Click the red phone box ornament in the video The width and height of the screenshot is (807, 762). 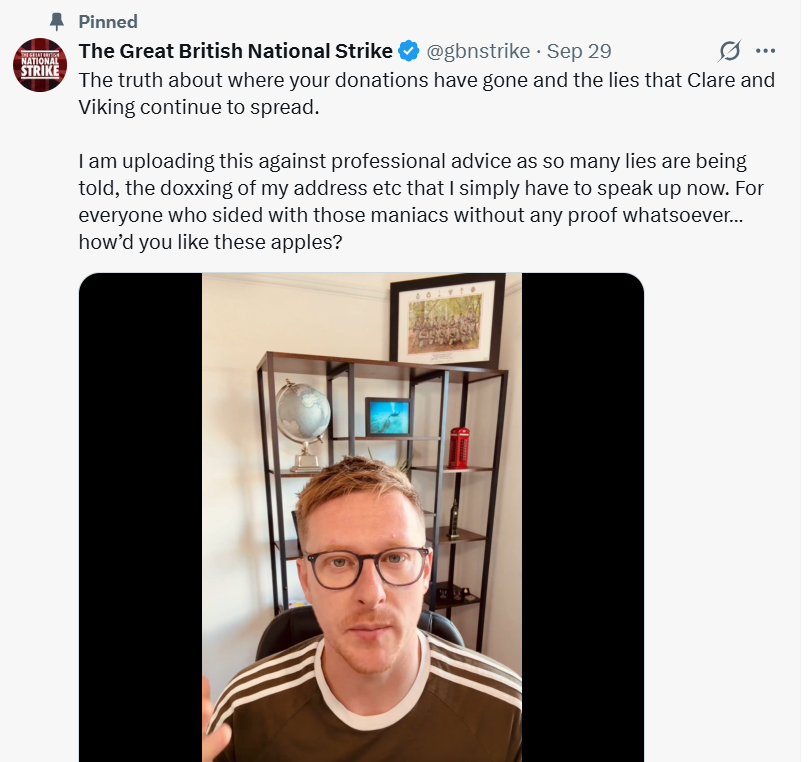tap(459, 447)
